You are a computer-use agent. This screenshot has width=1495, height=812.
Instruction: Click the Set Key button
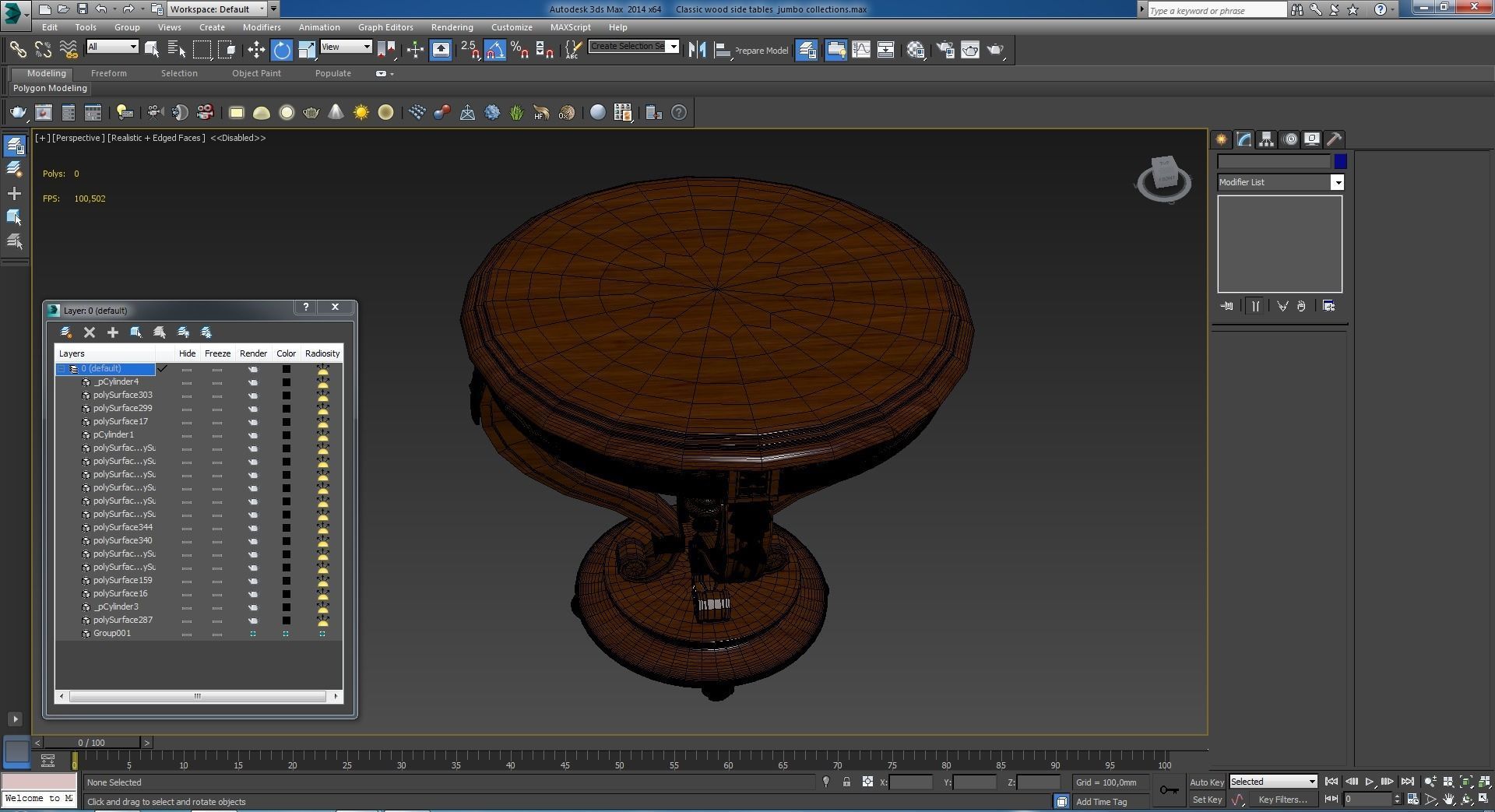coord(1207,800)
